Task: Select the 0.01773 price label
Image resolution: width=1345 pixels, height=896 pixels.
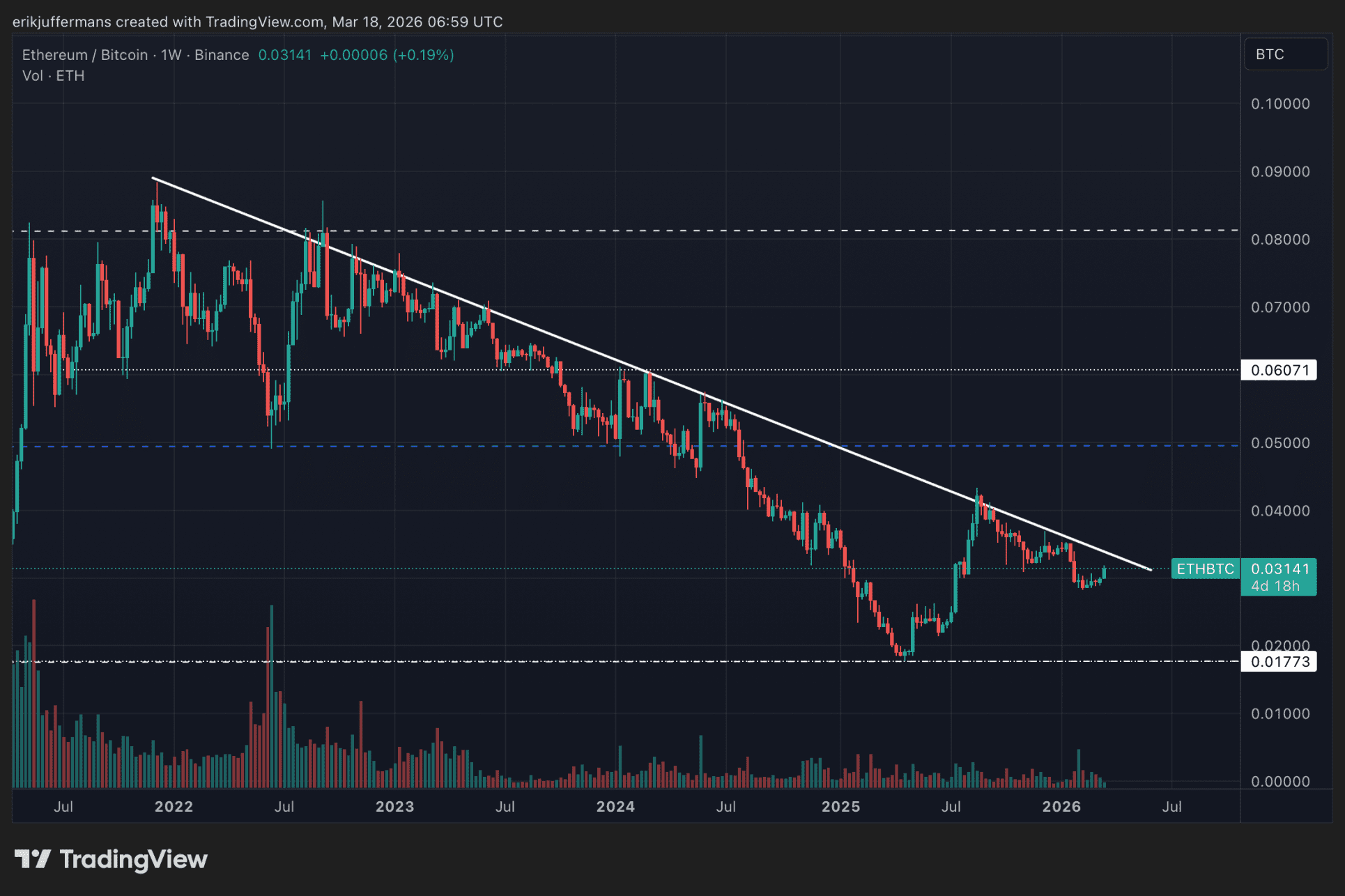Action: (x=1279, y=661)
